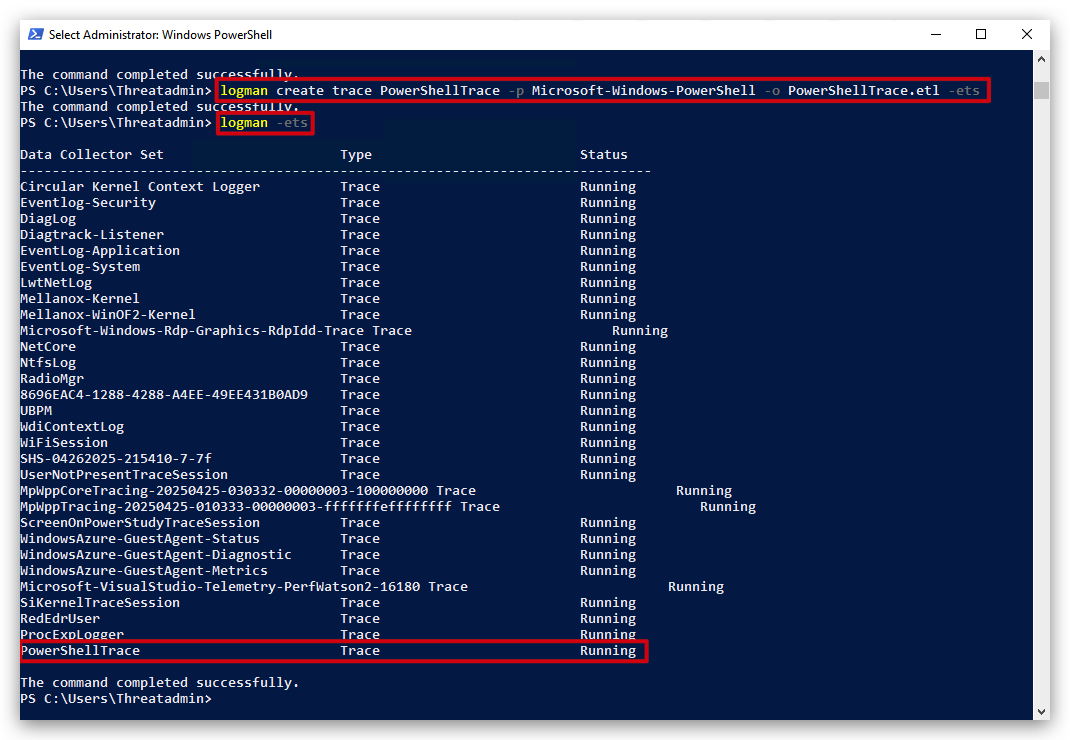Click the 'NtfsLog' collector name

pyautogui.click(x=48, y=362)
